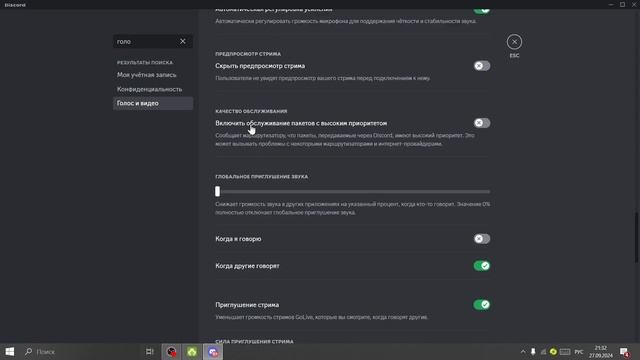Open the Windows notification center
640x360 pixels.
coord(624,351)
